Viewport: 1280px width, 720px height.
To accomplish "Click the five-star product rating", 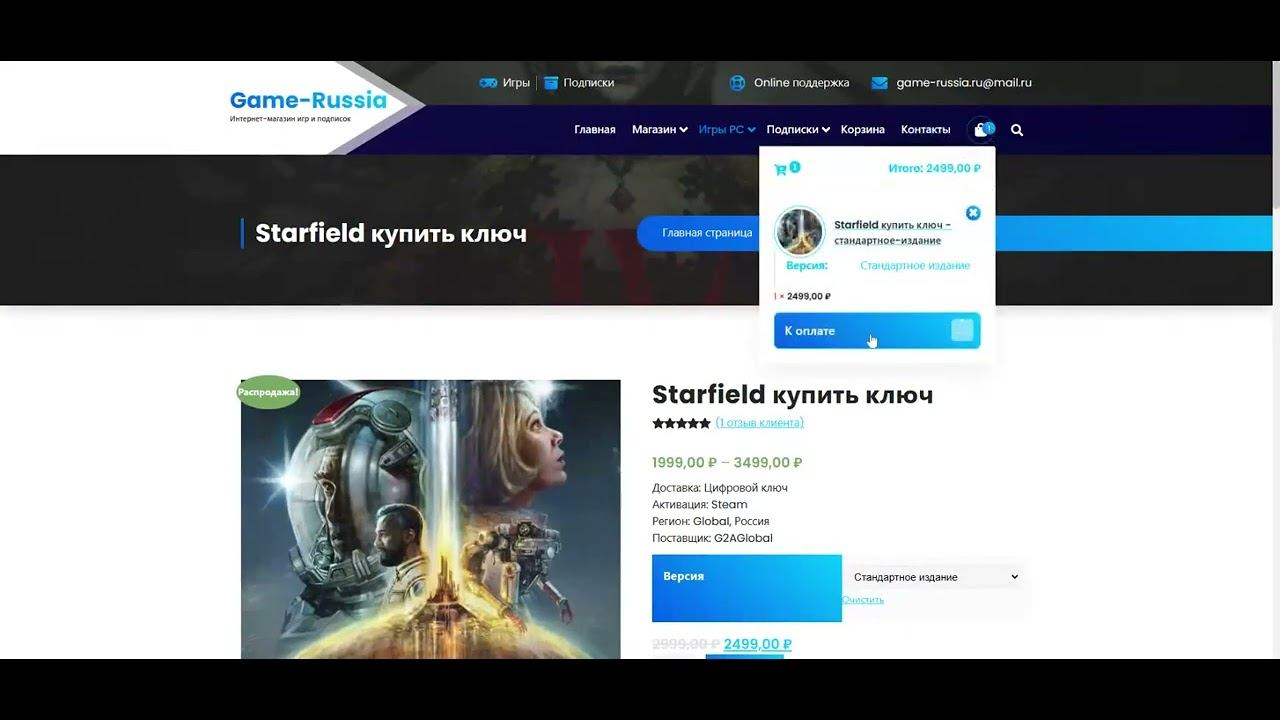I will pyautogui.click(x=681, y=423).
